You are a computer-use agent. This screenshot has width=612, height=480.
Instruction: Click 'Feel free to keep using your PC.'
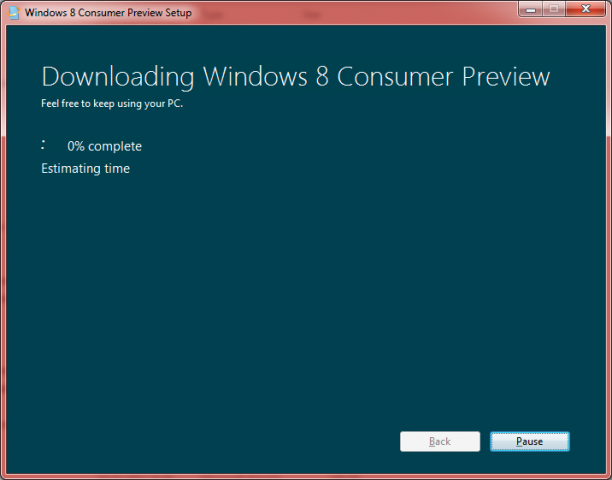point(112,104)
